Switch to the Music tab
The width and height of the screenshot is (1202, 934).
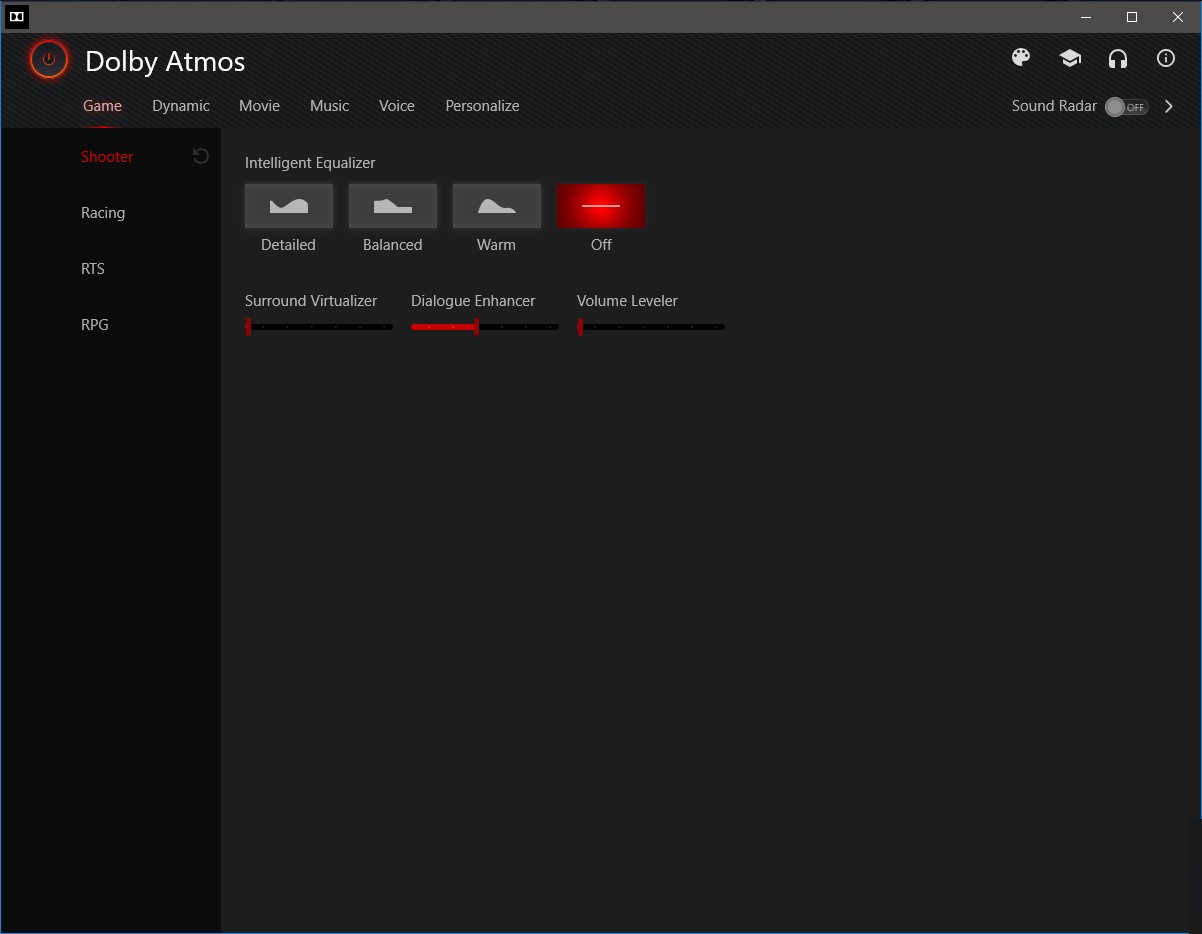pyautogui.click(x=329, y=106)
